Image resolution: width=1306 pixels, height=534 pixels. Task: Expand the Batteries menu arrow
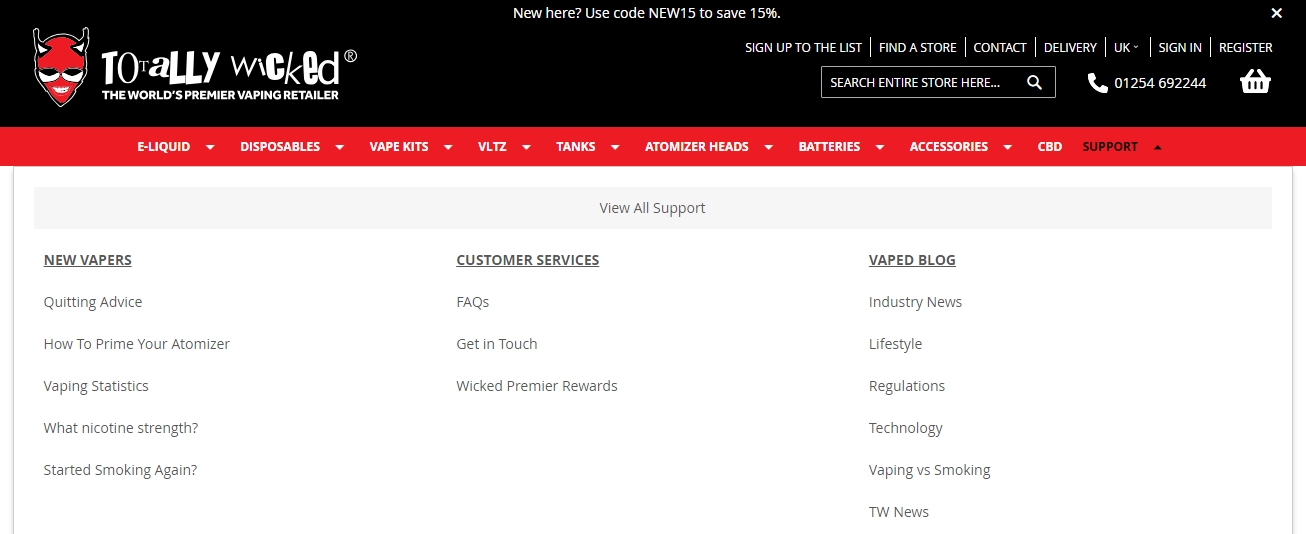[880, 147]
